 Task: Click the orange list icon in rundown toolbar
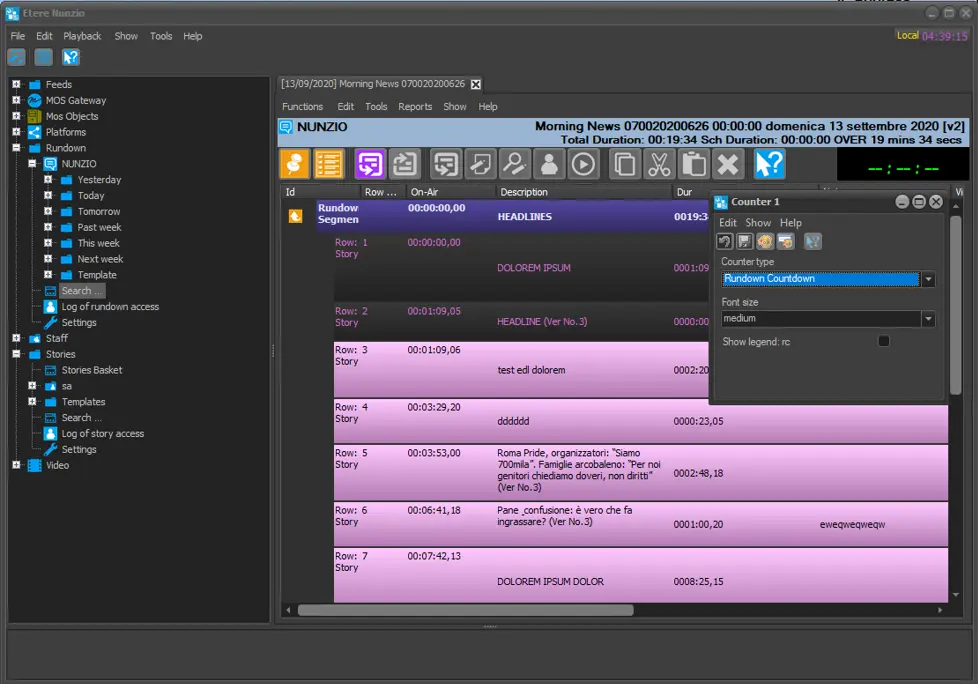point(329,164)
